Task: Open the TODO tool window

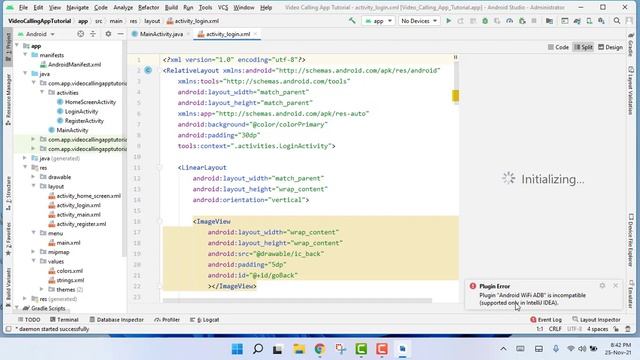Action: coord(29,320)
